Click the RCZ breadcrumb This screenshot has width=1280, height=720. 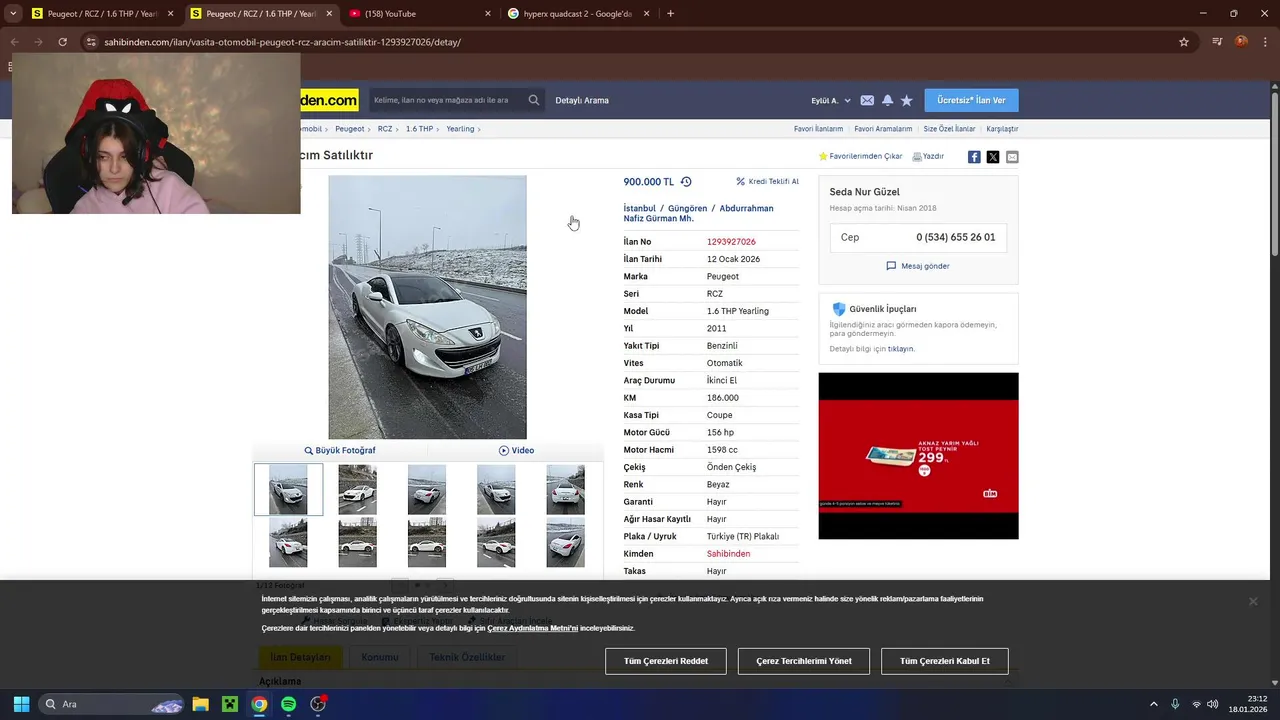pyautogui.click(x=385, y=129)
